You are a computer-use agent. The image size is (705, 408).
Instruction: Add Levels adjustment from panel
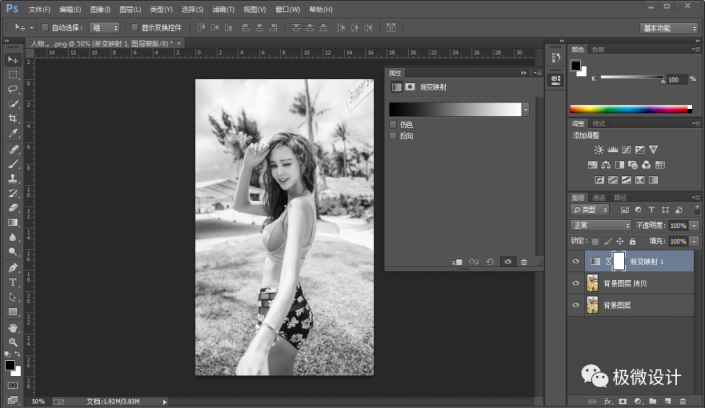(612, 150)
